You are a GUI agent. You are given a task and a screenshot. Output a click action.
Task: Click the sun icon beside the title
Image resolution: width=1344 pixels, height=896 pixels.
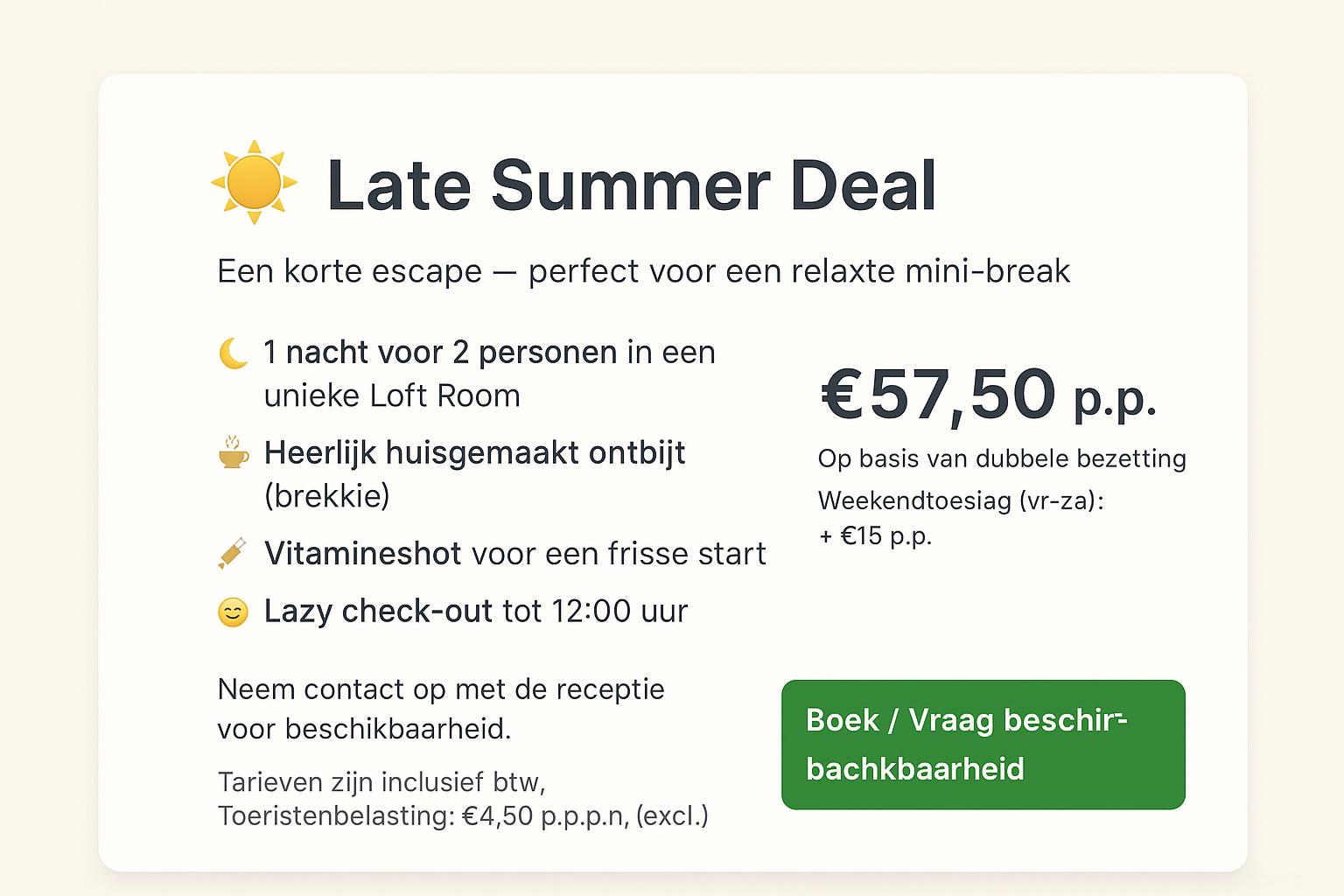click(x=254, y=182)
